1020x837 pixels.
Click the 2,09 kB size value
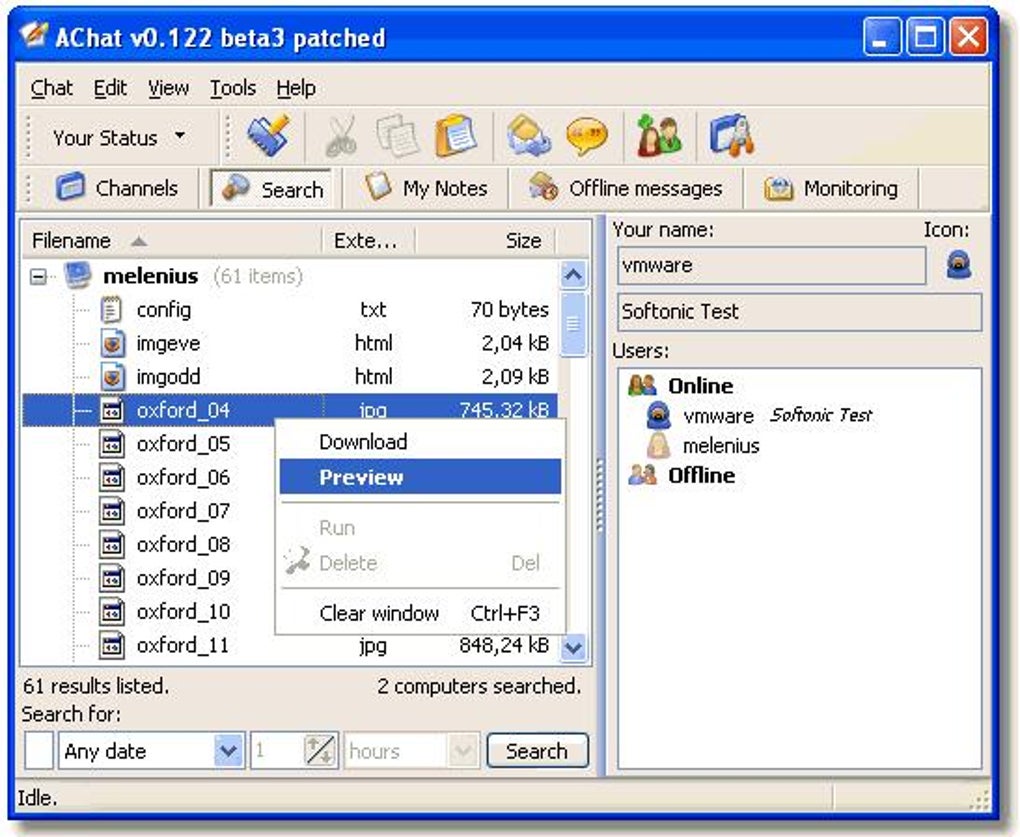tap(515, 377)
